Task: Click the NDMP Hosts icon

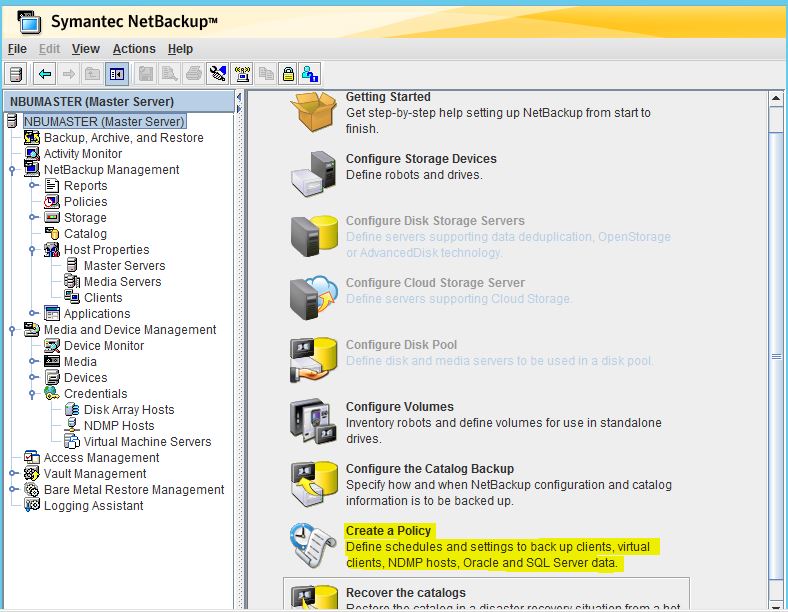Action: pos(72,425)
